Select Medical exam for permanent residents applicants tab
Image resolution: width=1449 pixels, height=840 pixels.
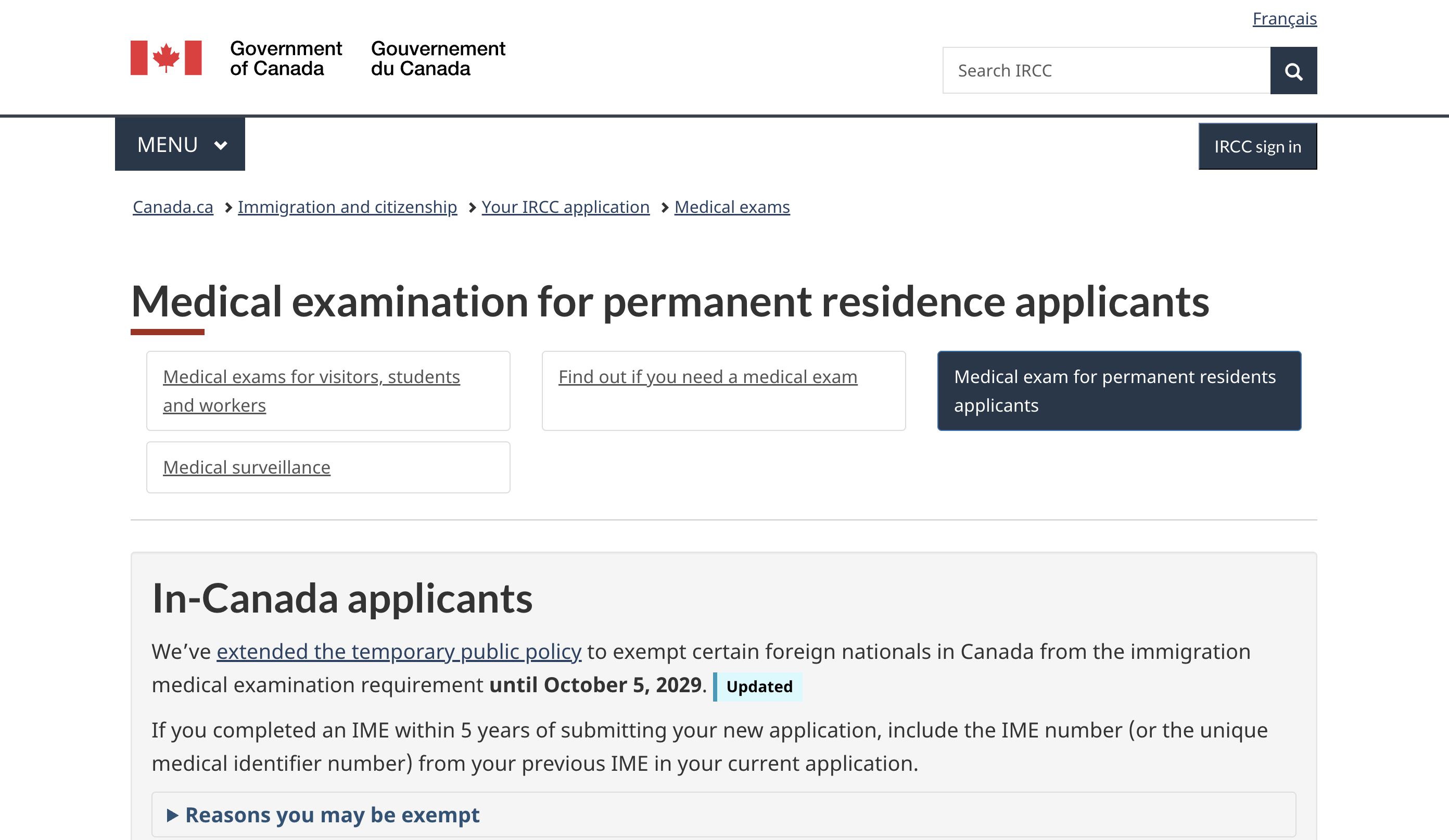1119,391
